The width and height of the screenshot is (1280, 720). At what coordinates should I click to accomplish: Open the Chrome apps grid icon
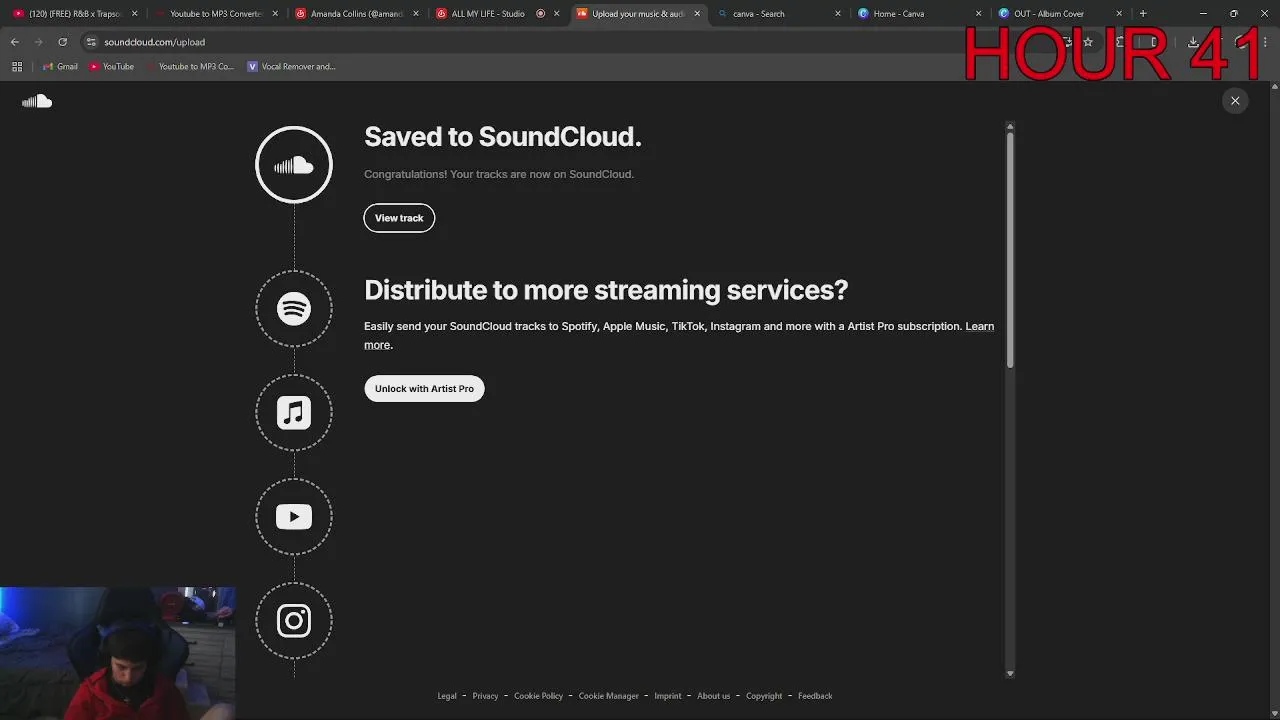coord(17,67)
